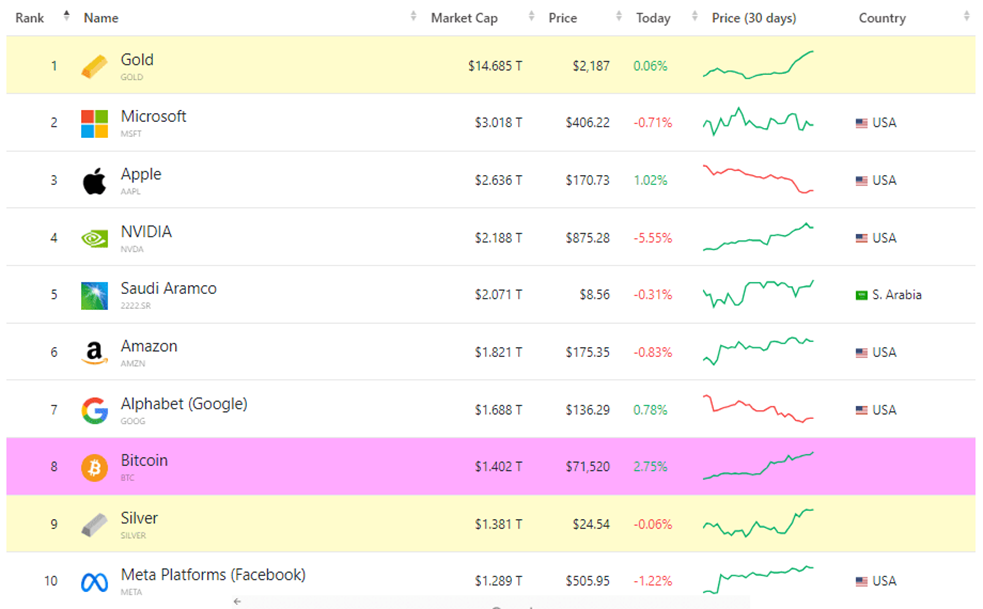This screenshot has height=609, width=983.
Task: Click the Country column header
Action: [x=882, y=18]
